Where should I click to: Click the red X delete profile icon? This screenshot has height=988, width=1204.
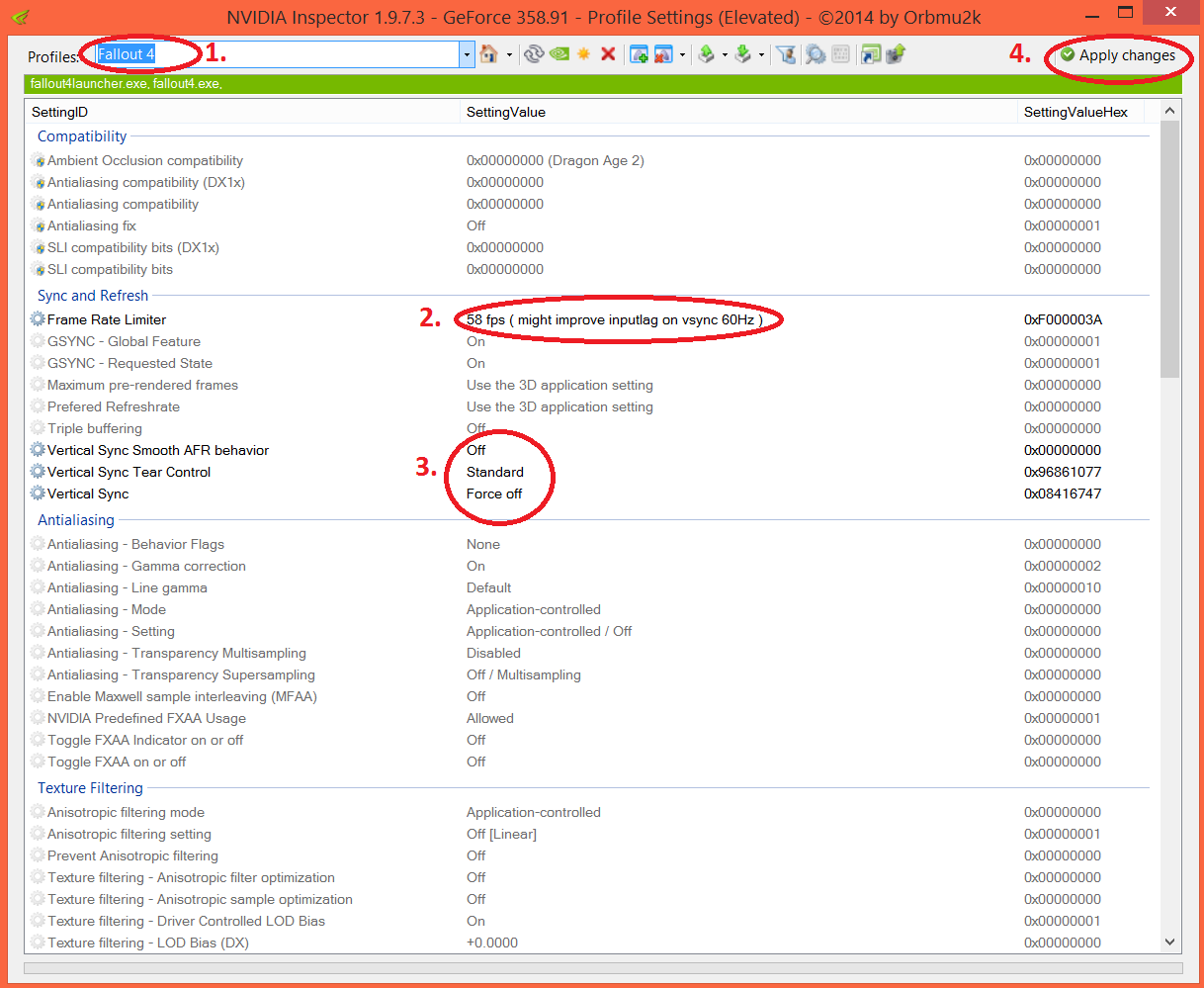click(x=608, y=54)
